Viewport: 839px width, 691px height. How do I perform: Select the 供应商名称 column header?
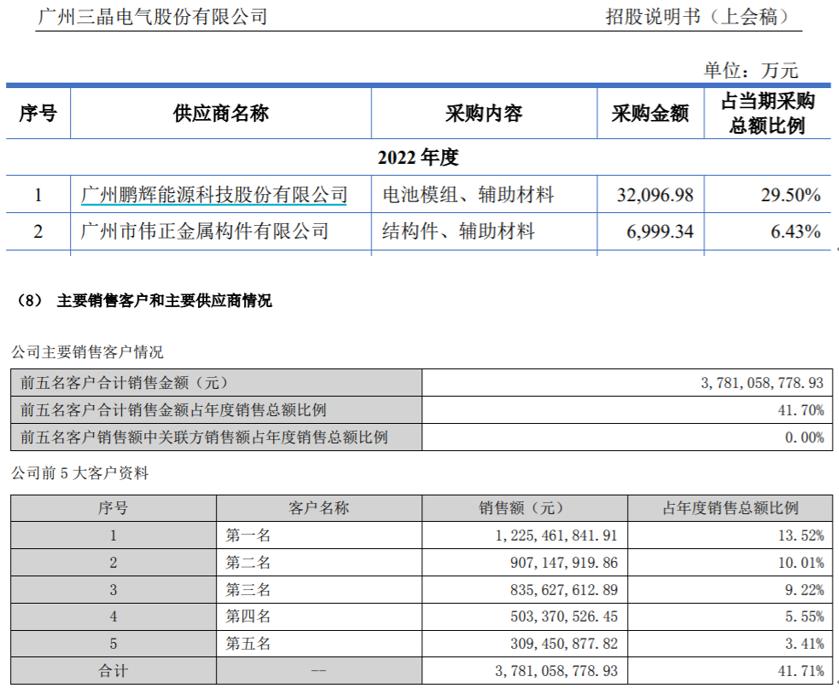221,113
